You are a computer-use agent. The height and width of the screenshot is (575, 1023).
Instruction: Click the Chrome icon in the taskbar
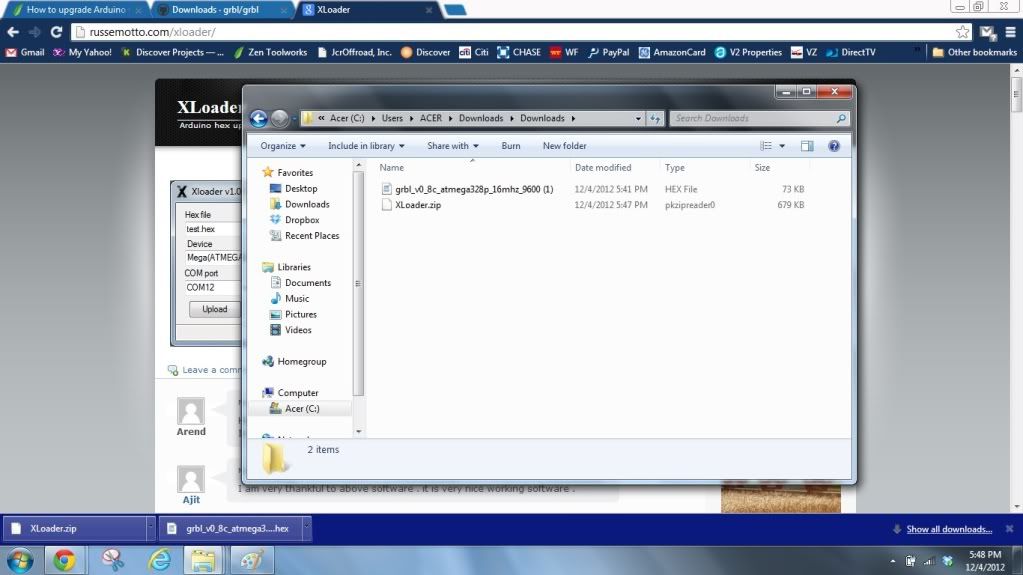pos(64,561)
